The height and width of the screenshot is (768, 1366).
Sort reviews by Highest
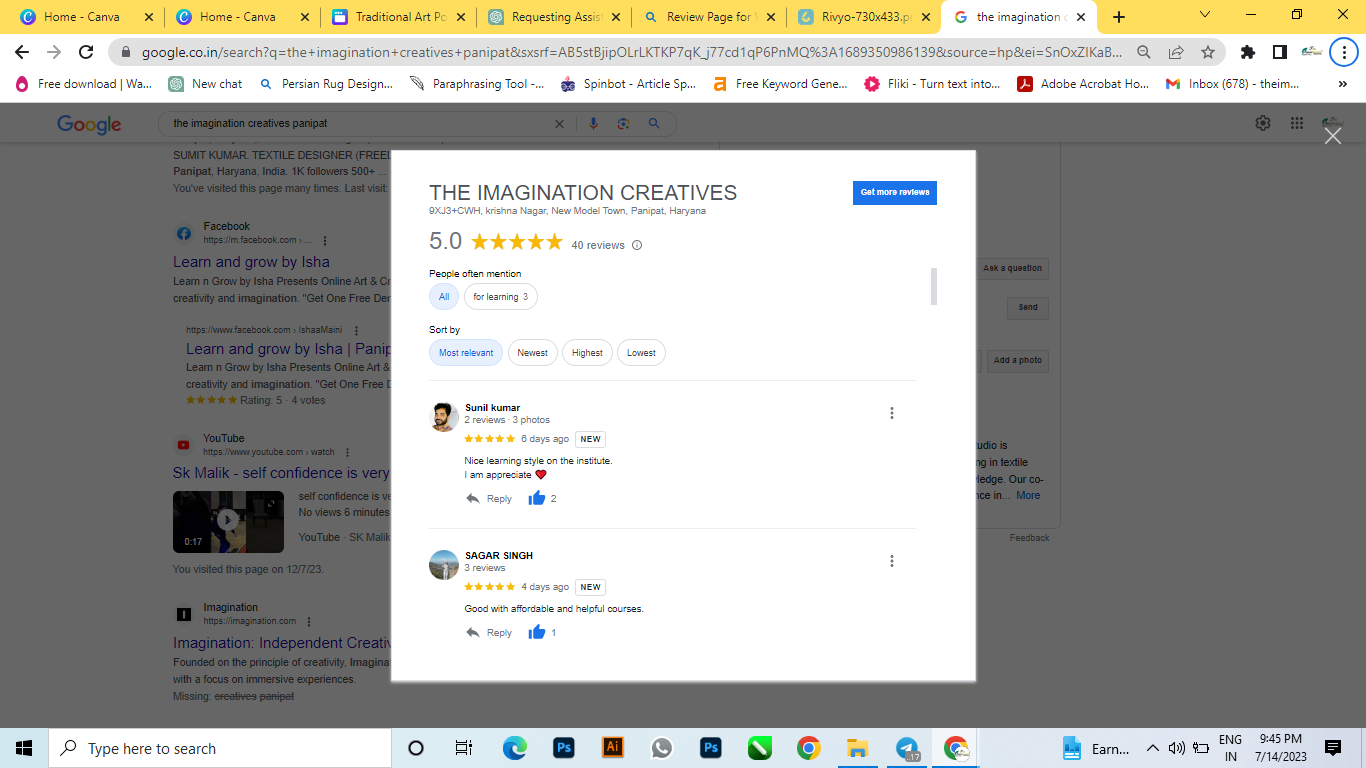588,353
